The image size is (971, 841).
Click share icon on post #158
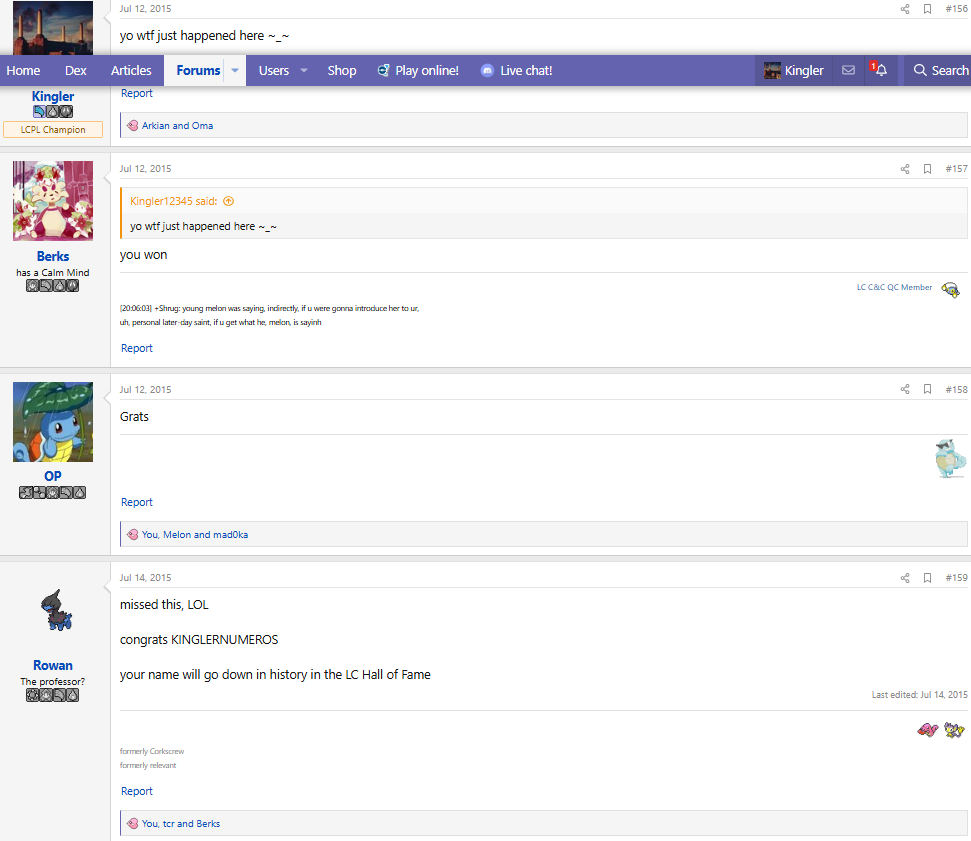coord(905,390)
